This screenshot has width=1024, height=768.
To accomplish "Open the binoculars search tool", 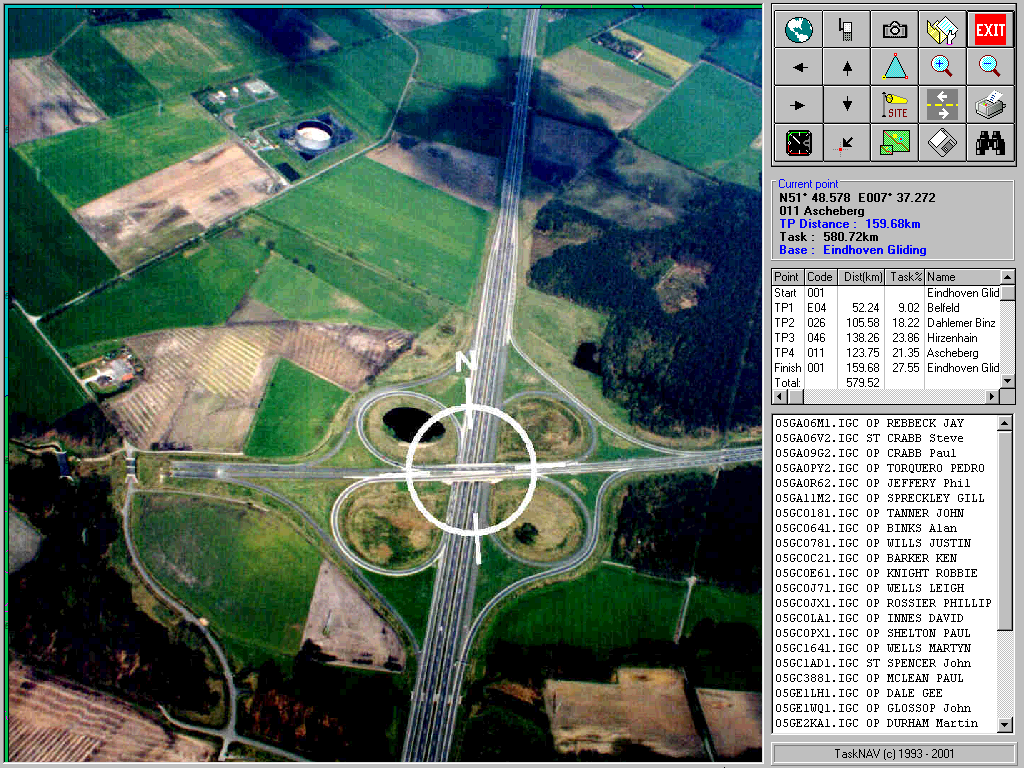I will (x=990, y=142).
